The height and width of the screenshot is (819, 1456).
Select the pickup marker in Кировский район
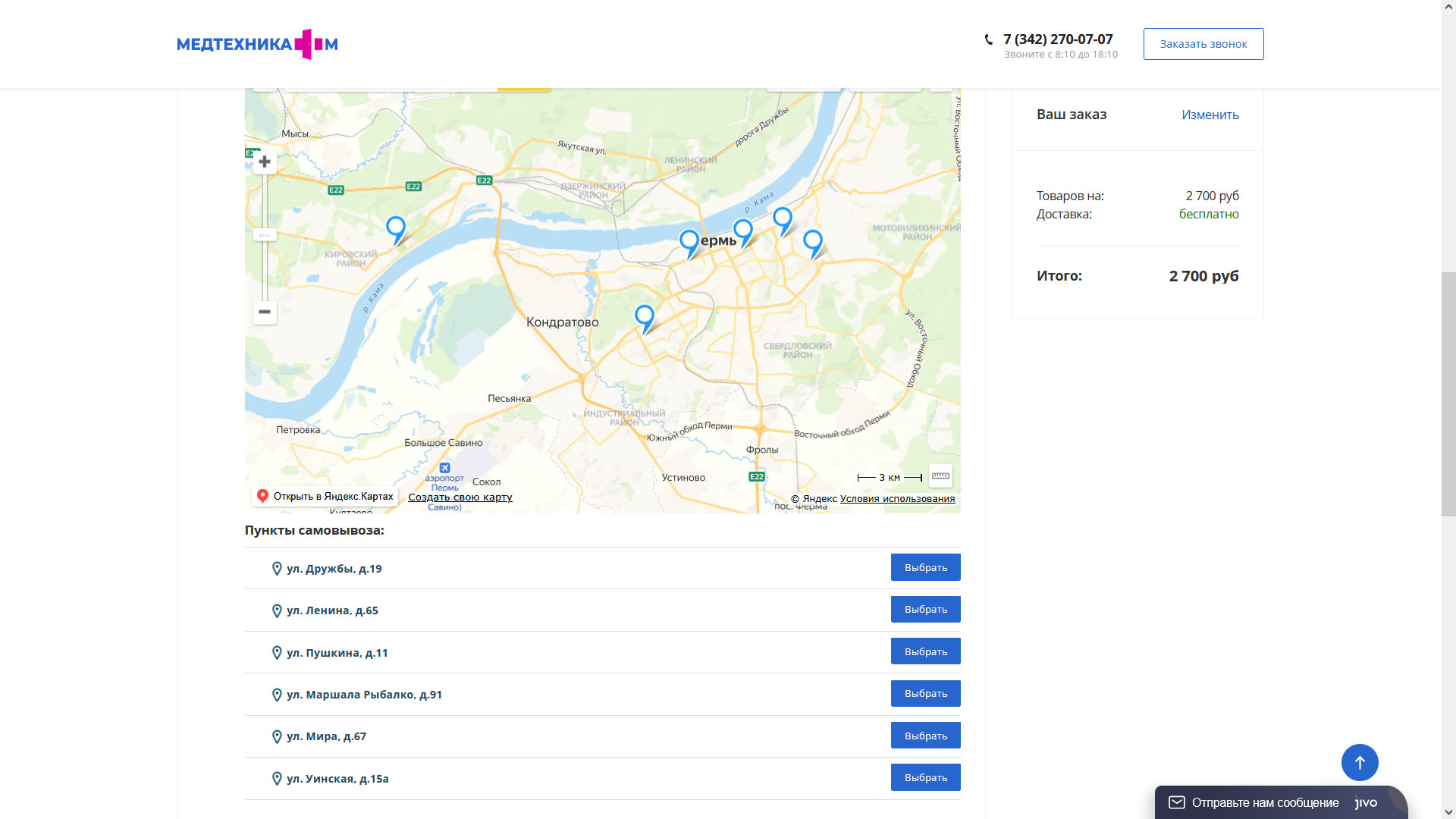396,230
